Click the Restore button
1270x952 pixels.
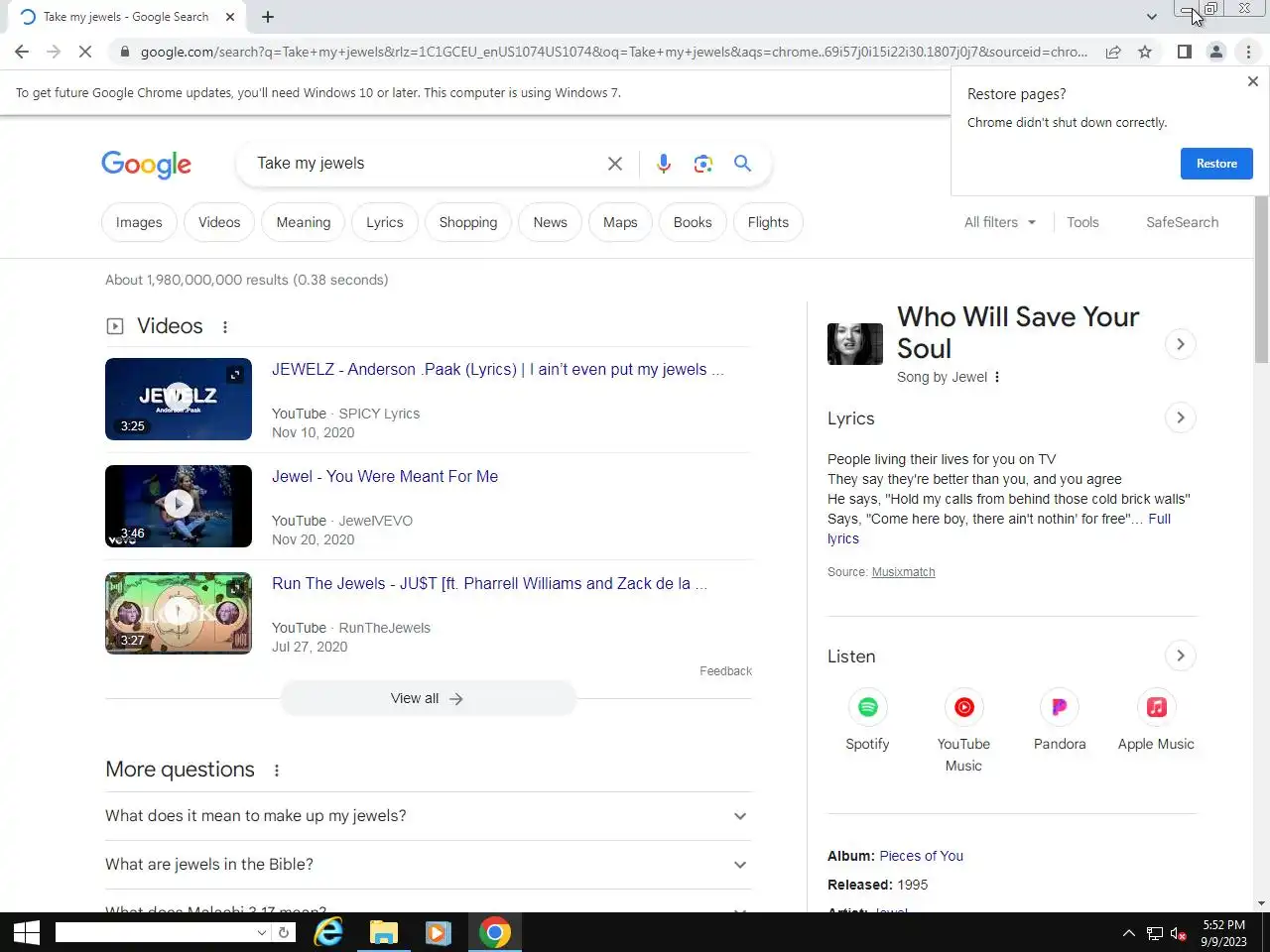pos(1216,164)
